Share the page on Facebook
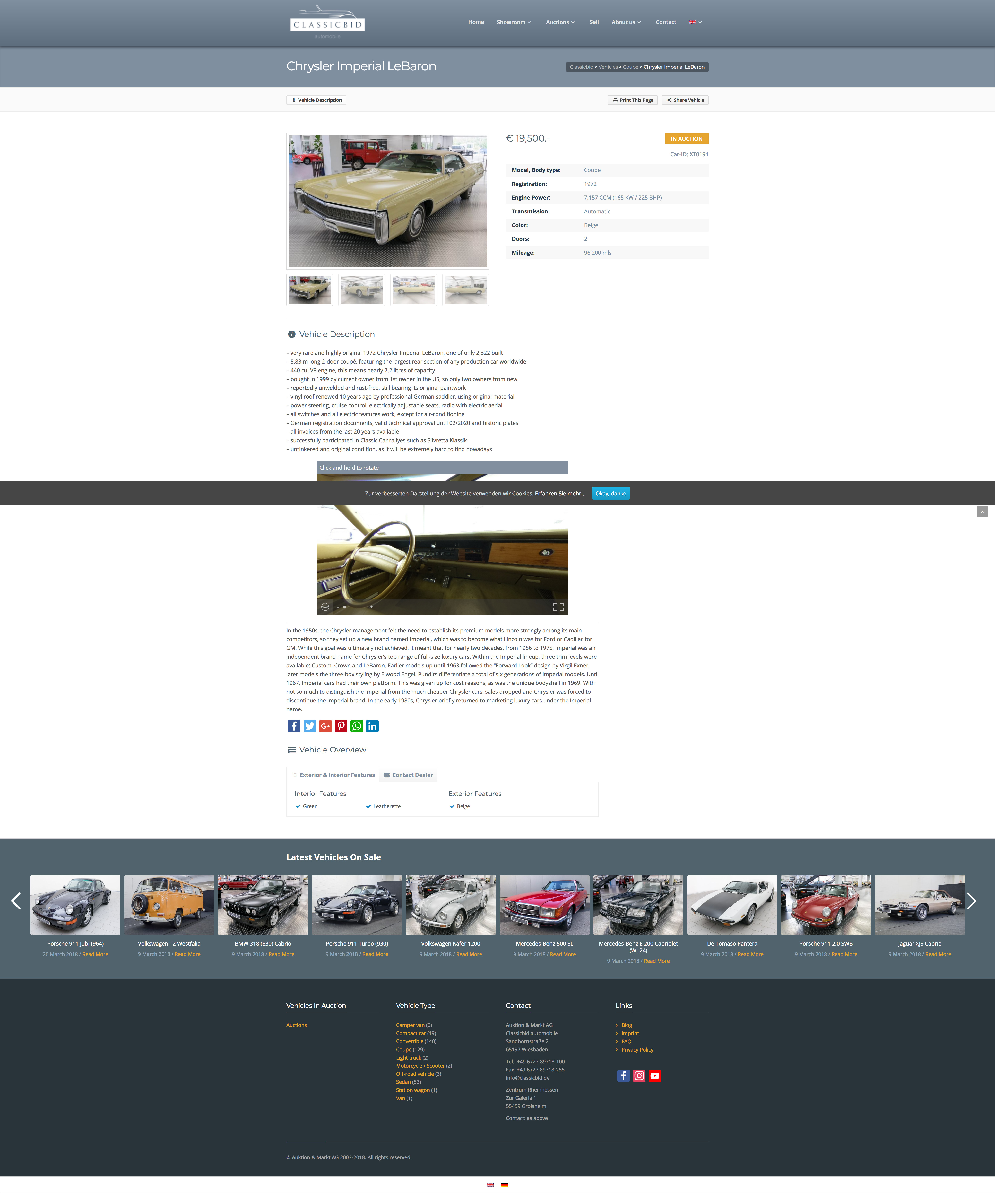The height and width of the screenshot is (1204, 995). pyautogui.click(x=294, y=726)
